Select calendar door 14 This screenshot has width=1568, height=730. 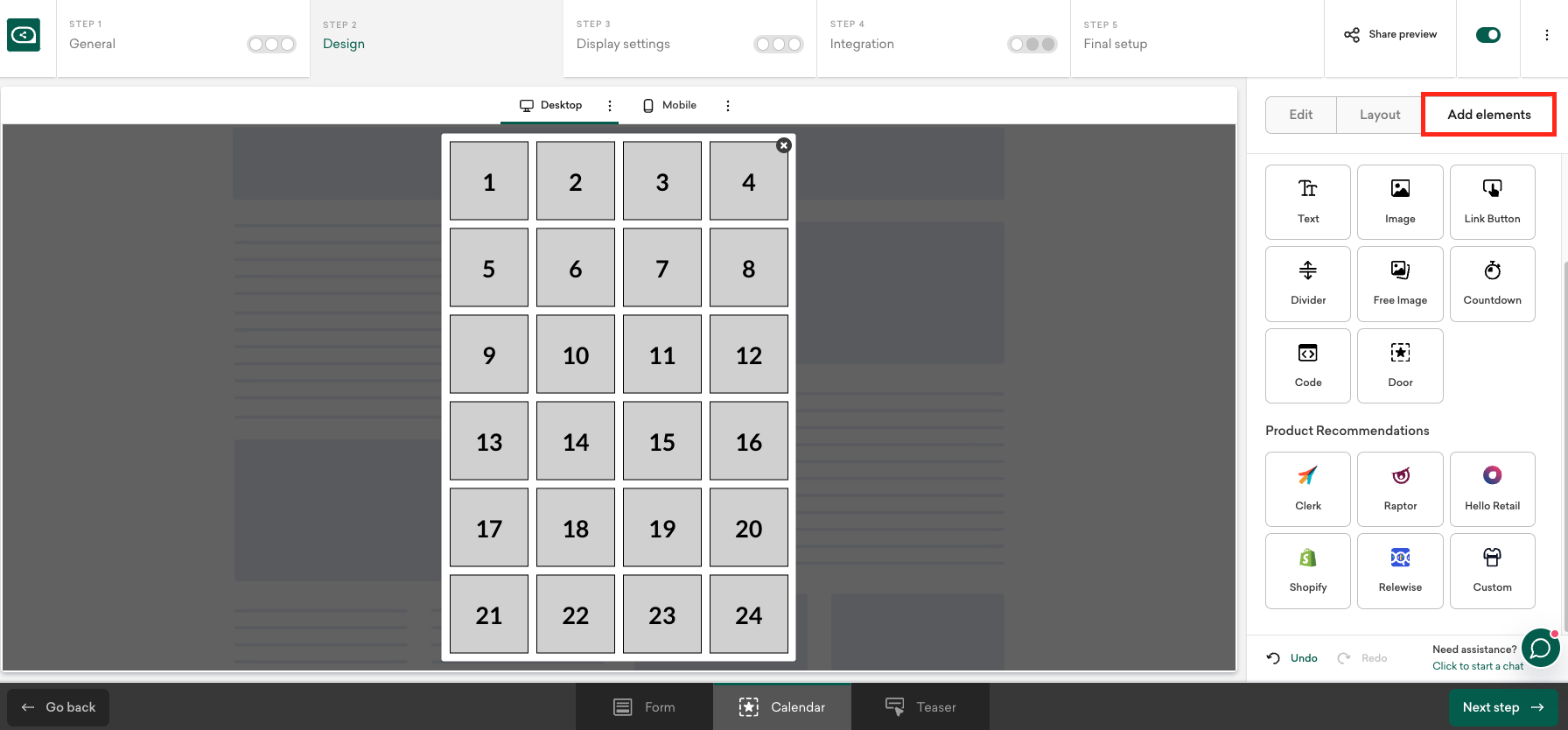(x=576, y=441)
